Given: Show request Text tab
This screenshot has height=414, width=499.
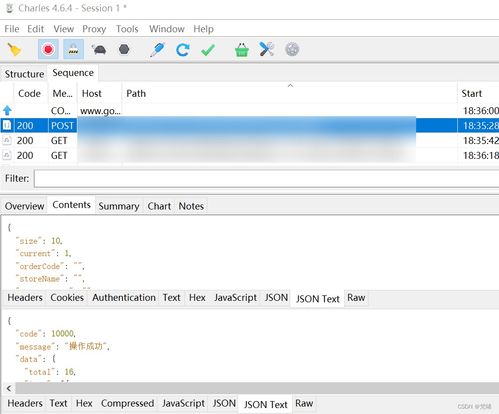Looking at the screenshot, I should pos(171,297).
